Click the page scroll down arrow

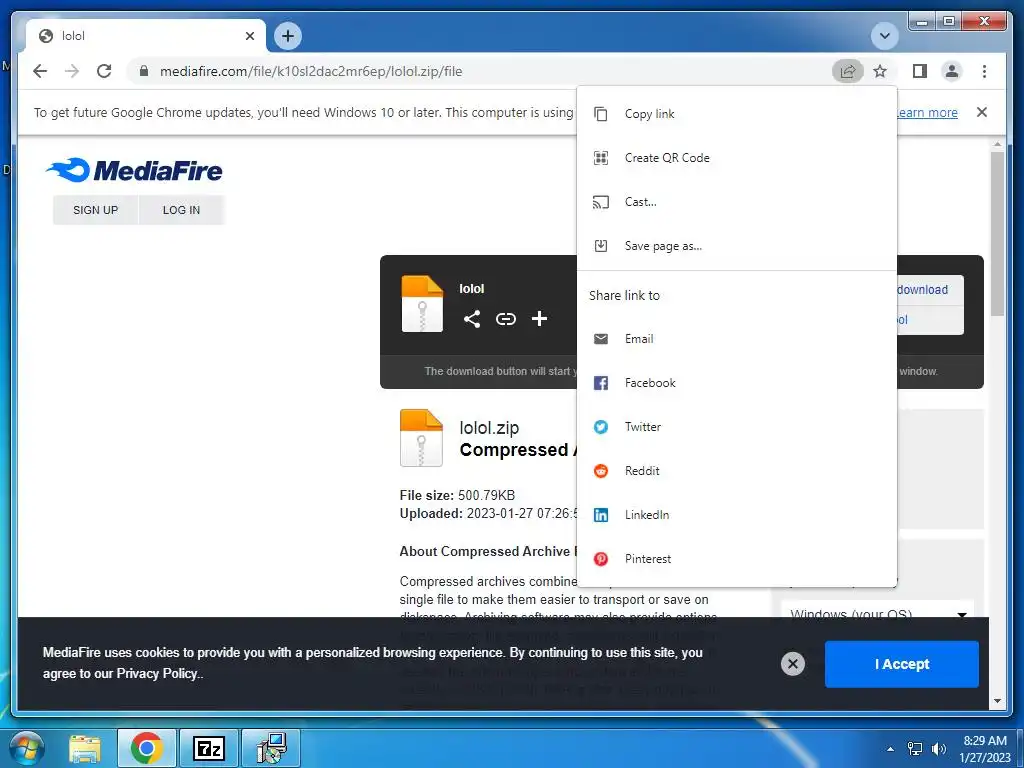(997, 701)
